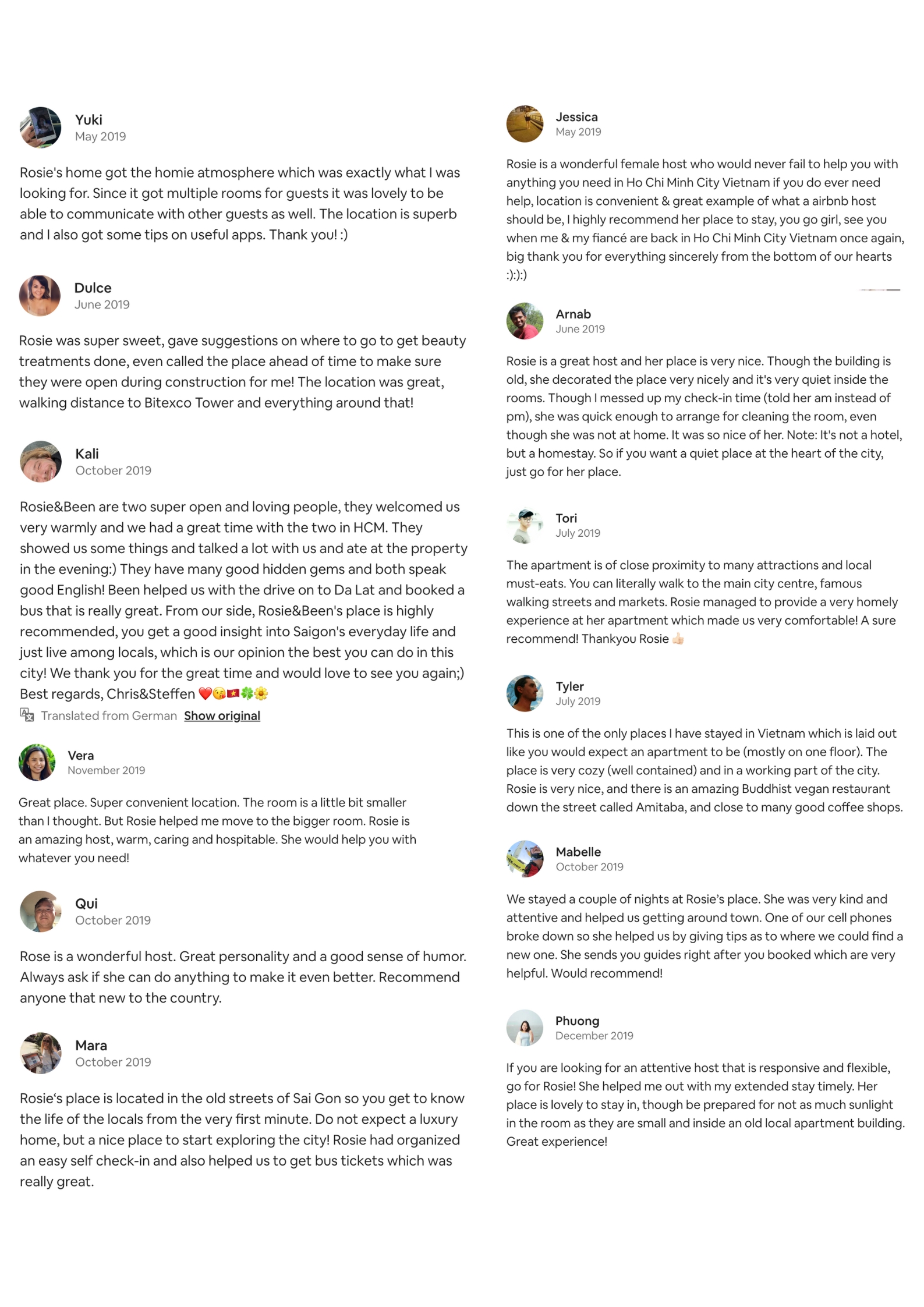The image size is (924, 1307).
Task: Click the reviewer name Jessica
Action: 576,117
